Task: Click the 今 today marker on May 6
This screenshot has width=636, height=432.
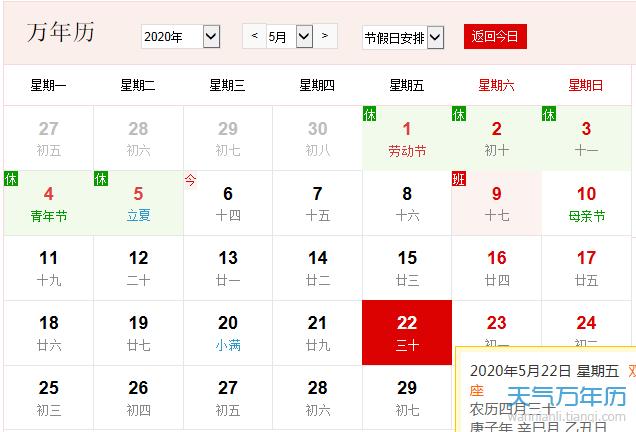Action: (191, 180)
